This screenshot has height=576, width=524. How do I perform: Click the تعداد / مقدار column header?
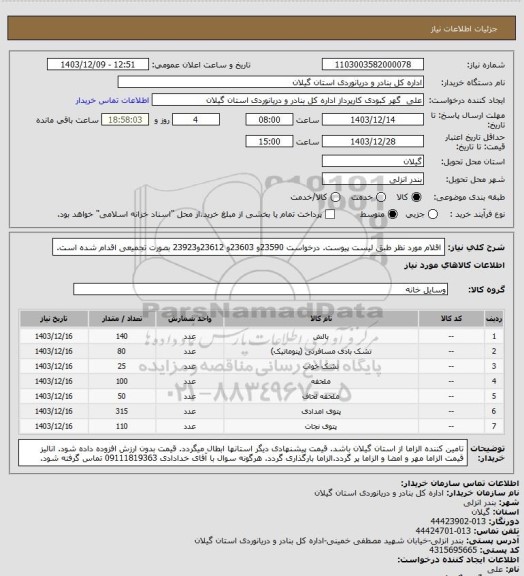[x=122, y=318]
